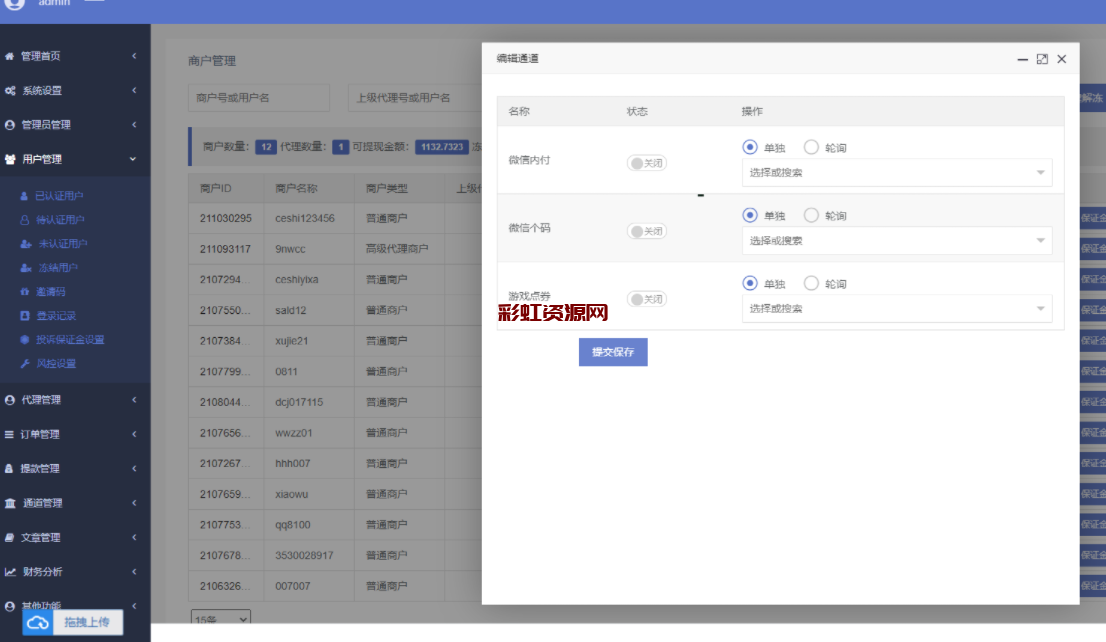Maximize the 编辑通道 dialog
The width and height of the screenshot is (1106, 642).
[x=1042, y=59]
